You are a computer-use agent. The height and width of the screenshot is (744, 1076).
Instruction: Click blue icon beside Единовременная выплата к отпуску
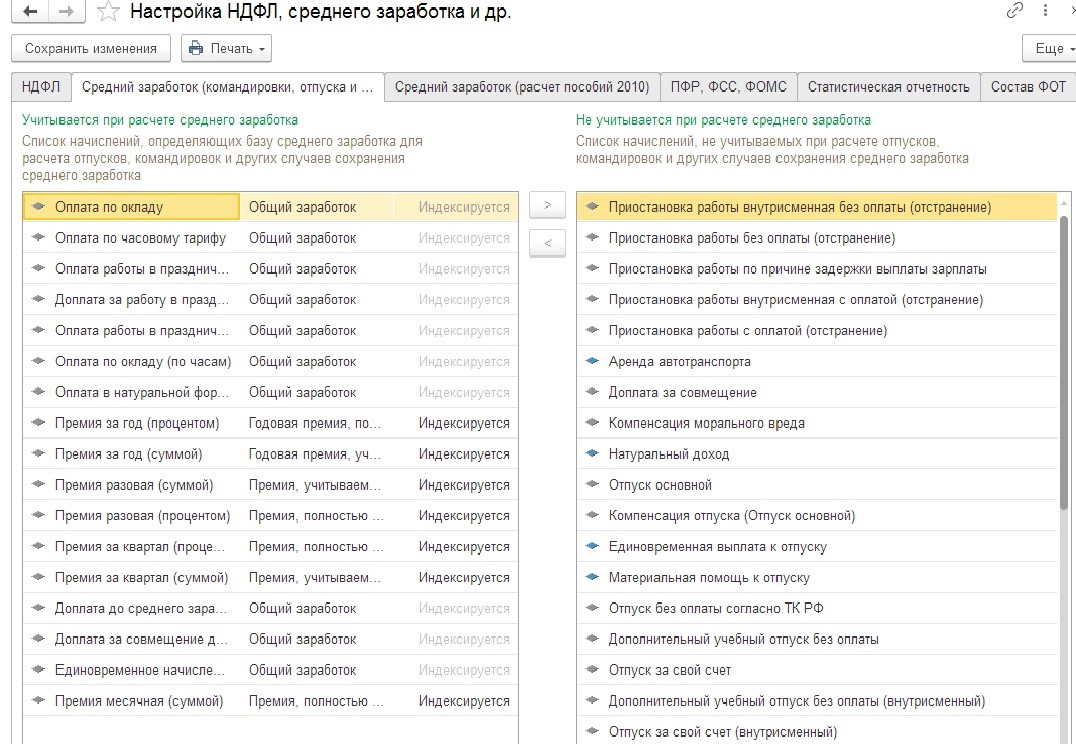592,546
